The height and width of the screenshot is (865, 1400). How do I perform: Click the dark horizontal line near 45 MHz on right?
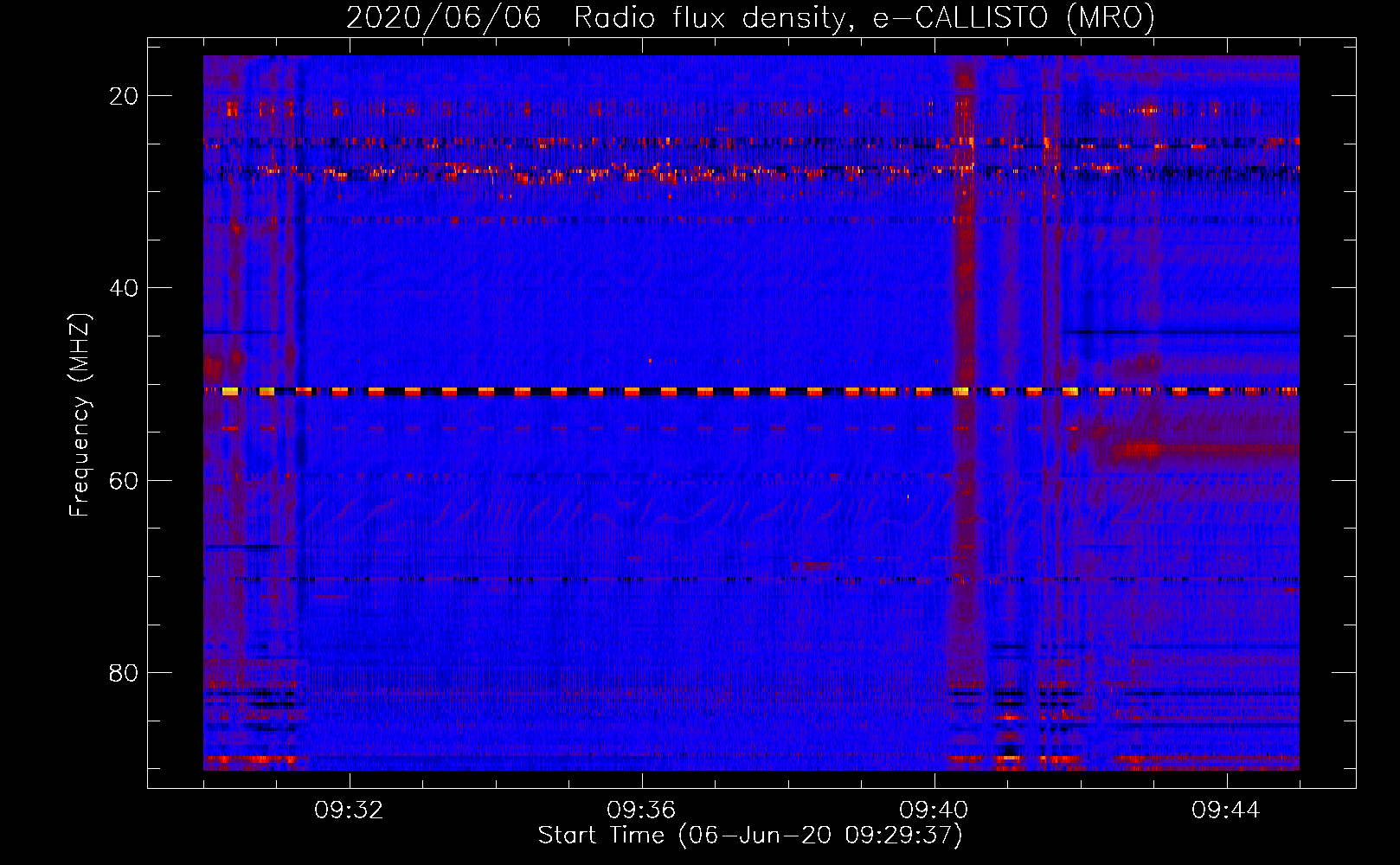click(1181, 331)
